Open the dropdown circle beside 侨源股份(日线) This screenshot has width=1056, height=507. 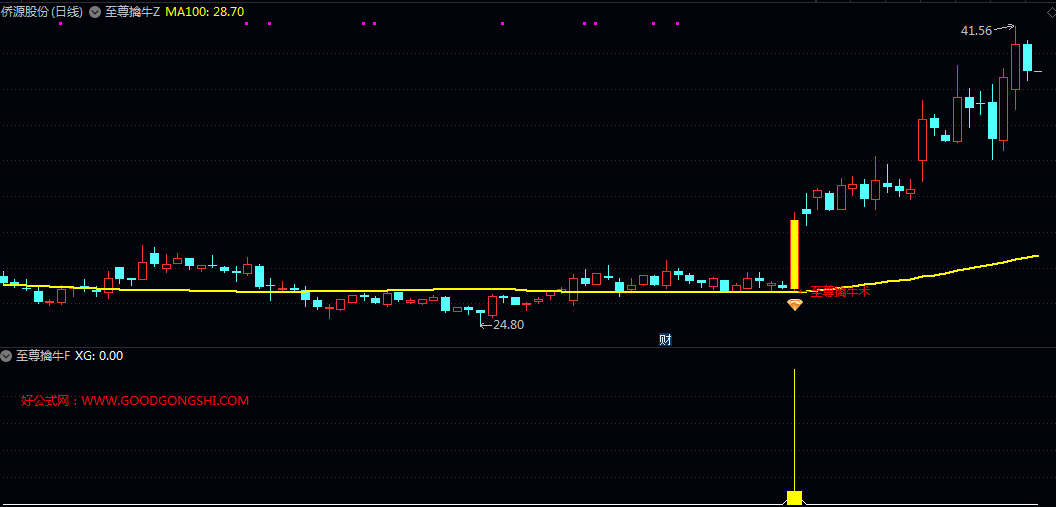95,11
